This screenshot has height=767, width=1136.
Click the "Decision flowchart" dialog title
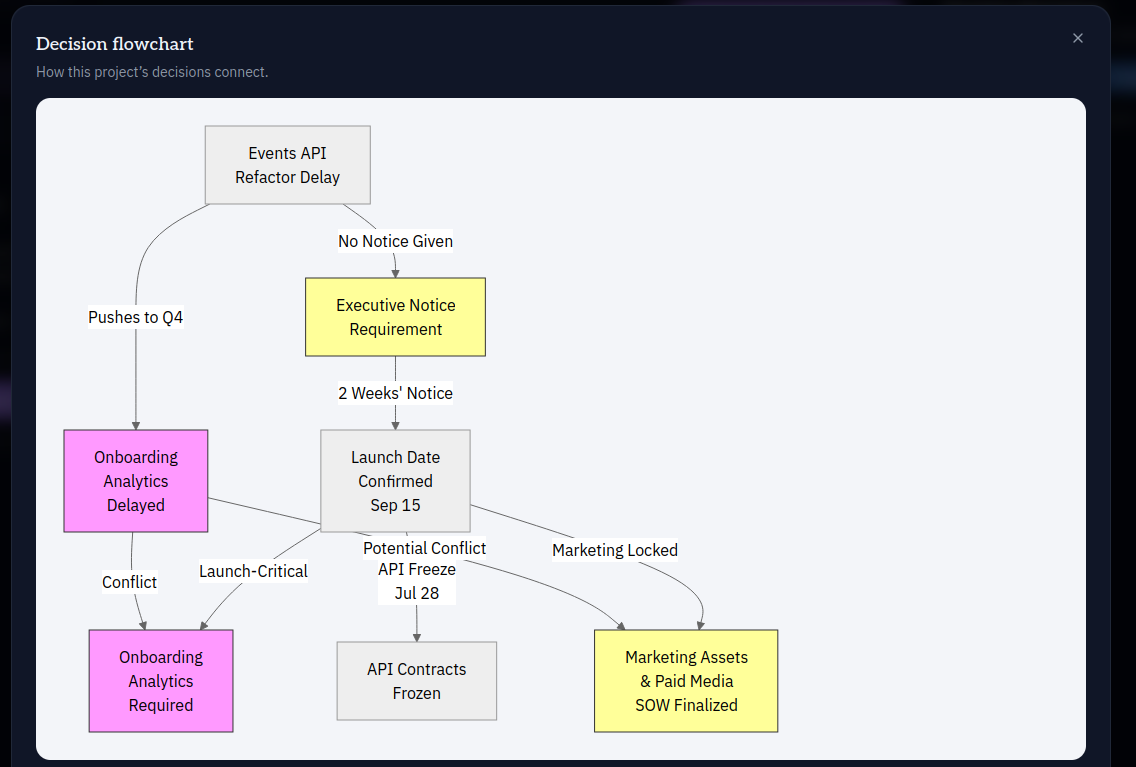(114, 44)
